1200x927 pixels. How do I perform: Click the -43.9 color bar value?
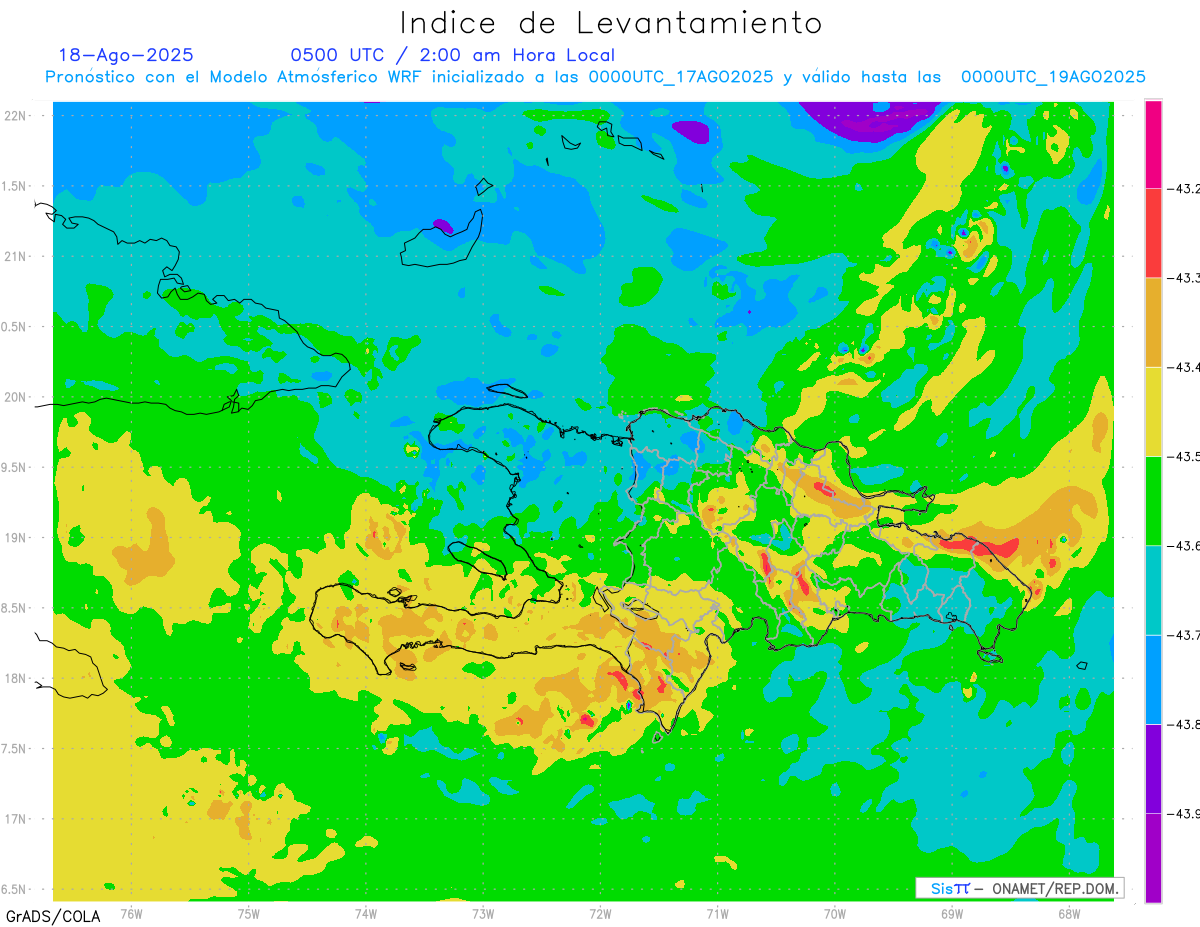[1186, 813]
